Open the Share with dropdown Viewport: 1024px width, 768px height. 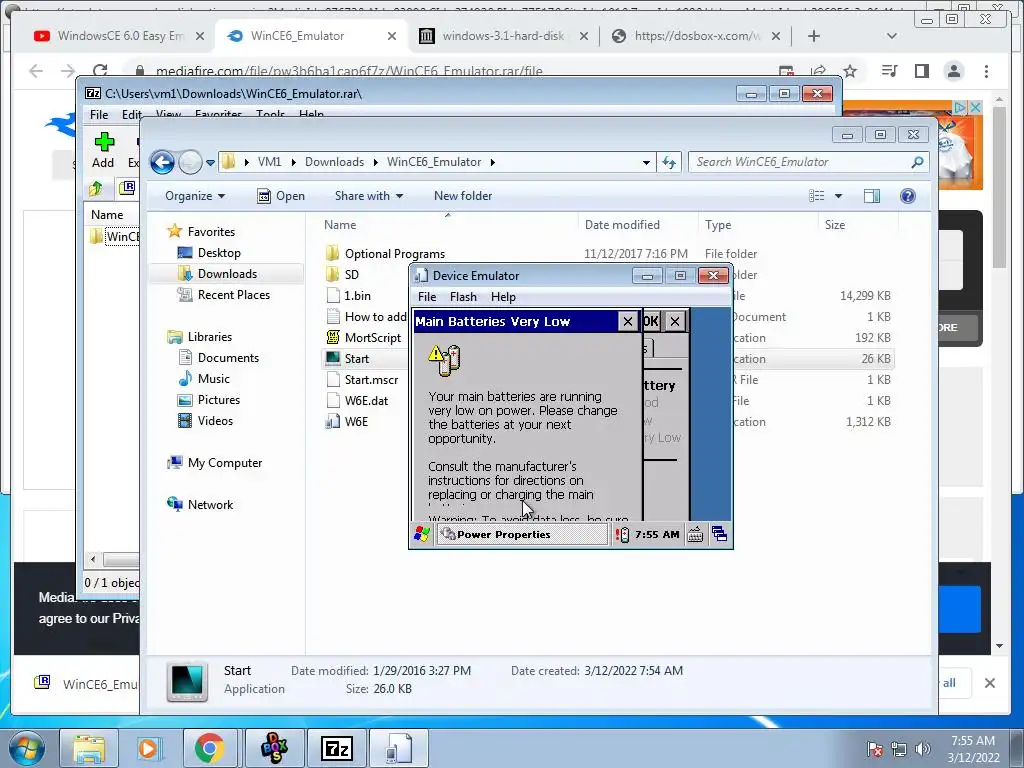(369, 196)
